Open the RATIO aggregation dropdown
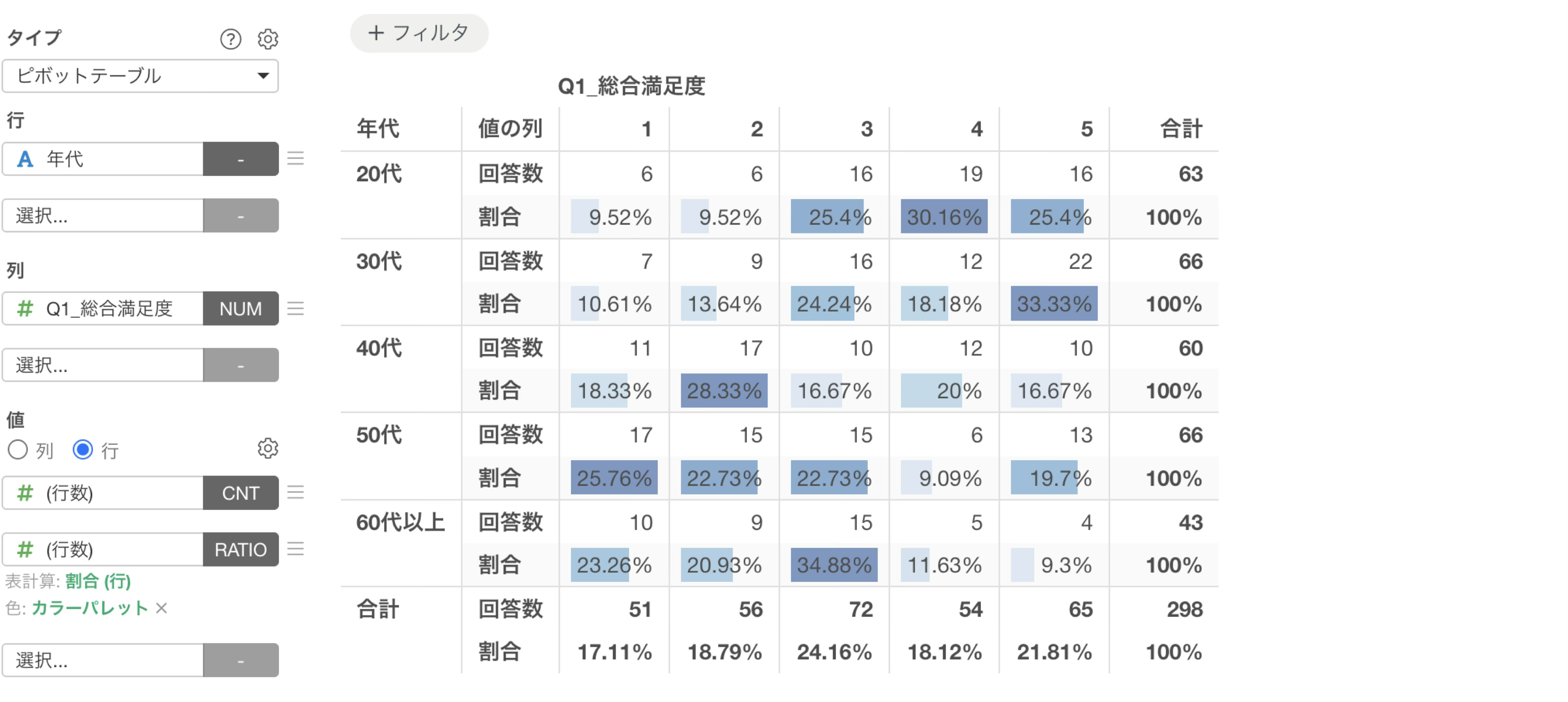The image size is (1568, 702). click(241, 549)
